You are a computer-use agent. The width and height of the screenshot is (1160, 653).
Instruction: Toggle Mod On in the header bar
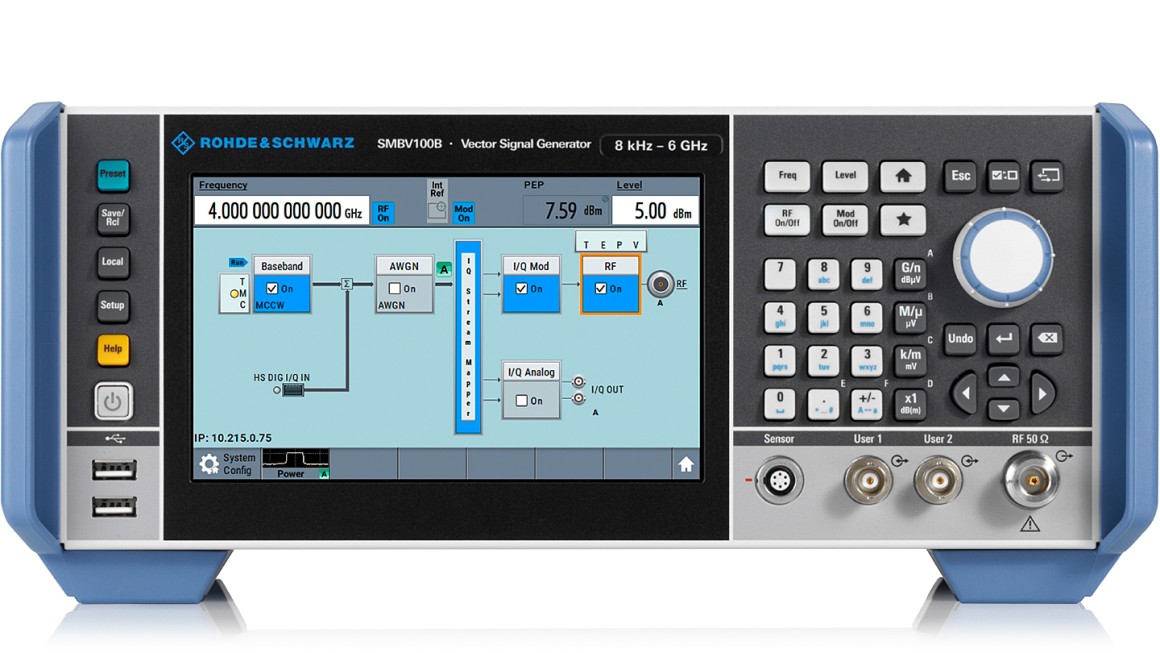coord(462,213)
